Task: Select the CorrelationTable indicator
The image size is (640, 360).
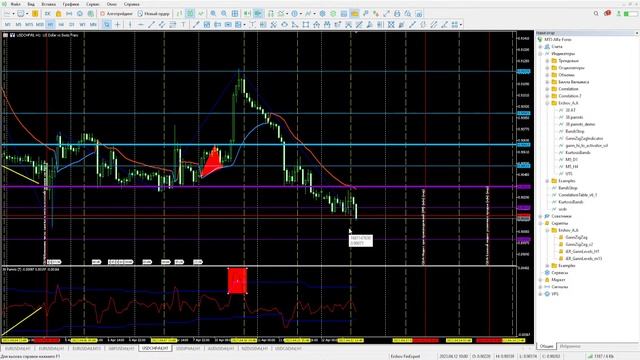Action: (578, 195)
